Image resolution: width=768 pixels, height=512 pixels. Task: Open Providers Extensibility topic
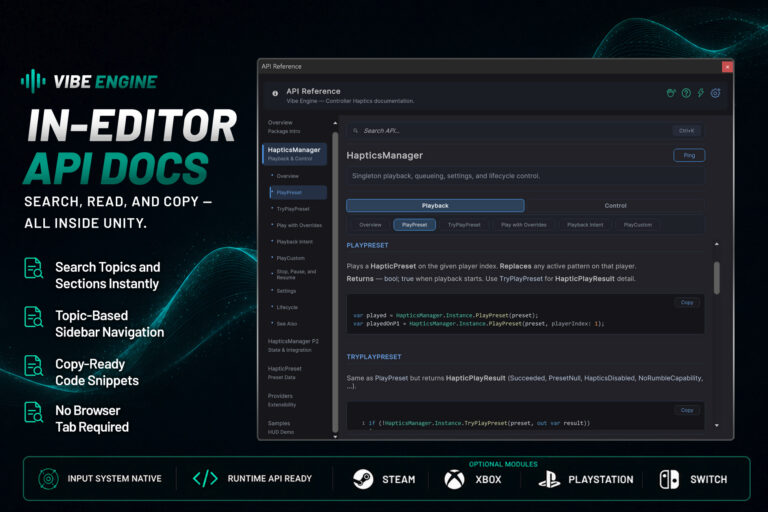[294, 400]
